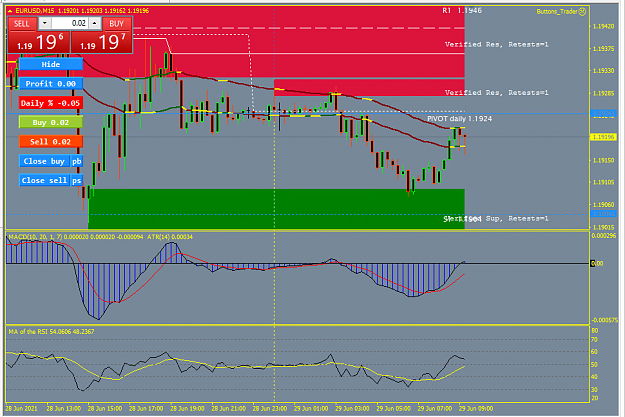Click the 29 Jun 09:00 time label

tap(476, 409)
